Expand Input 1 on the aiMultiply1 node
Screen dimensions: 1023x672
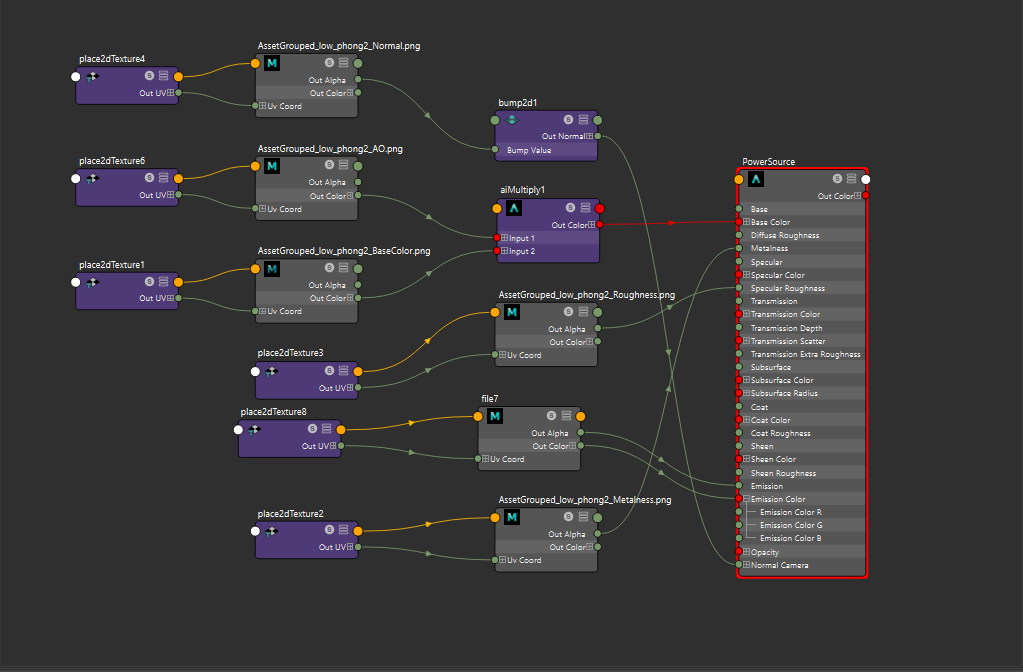(x=505, y=238)
